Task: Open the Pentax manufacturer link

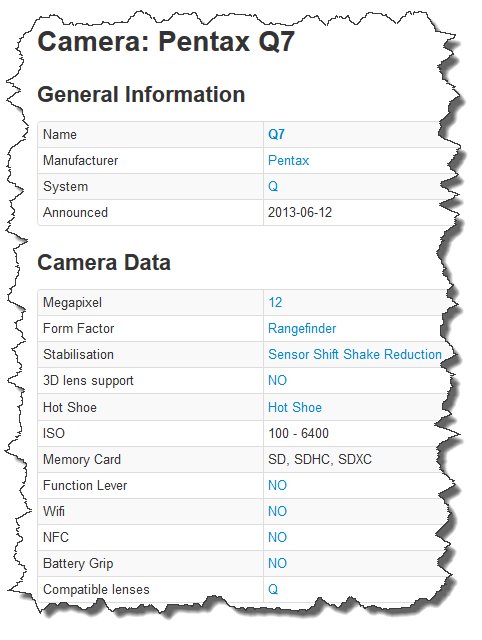Action: (x=288, y=160)
